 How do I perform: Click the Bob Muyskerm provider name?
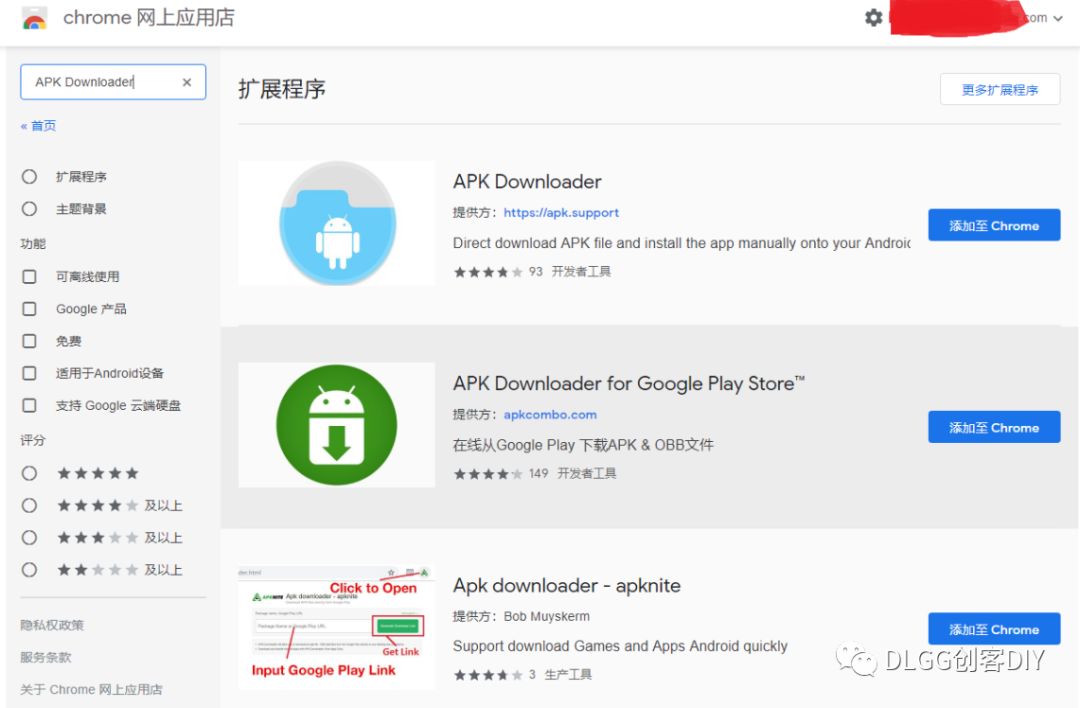[546, 616]
